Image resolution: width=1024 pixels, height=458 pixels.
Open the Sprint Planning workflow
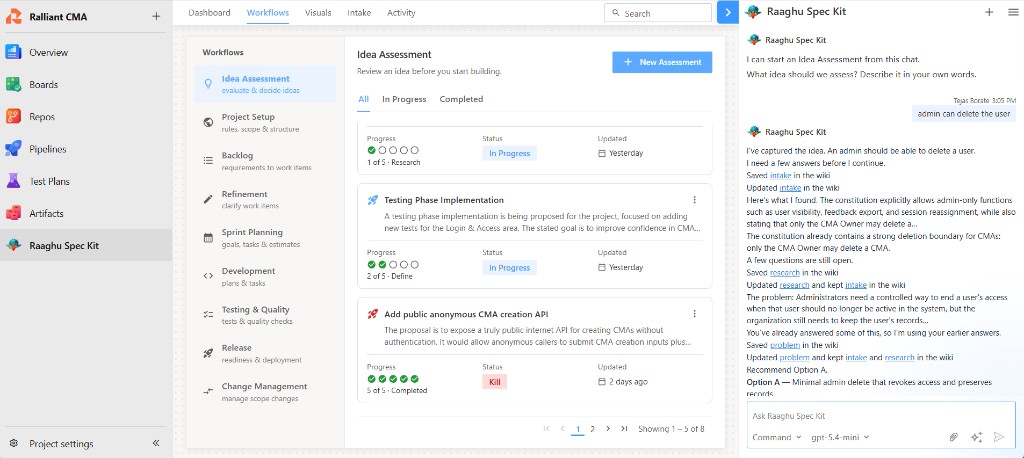click(x=265, y=238)
